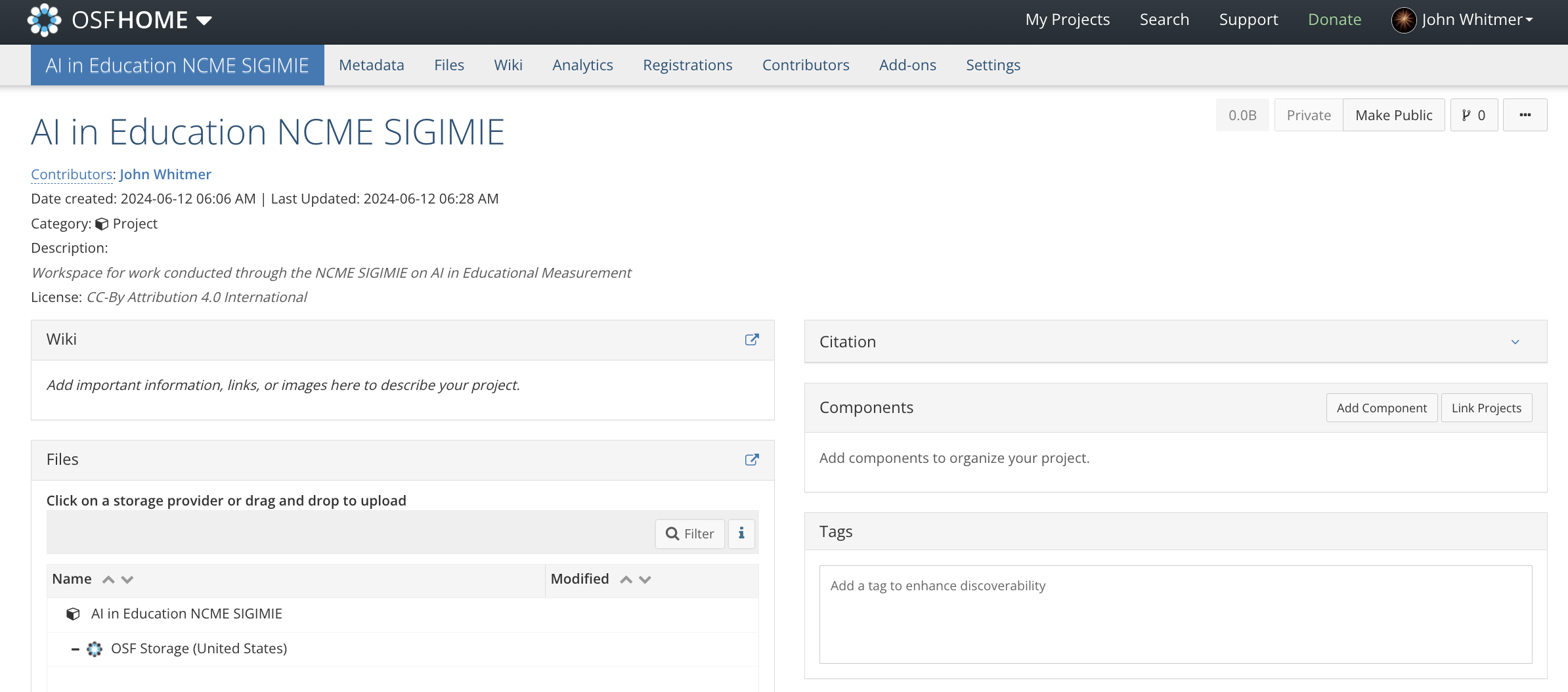Viewport: 1568px width, 692px height.
Task: Open Files panel external link icon
Action: (752, 460)
